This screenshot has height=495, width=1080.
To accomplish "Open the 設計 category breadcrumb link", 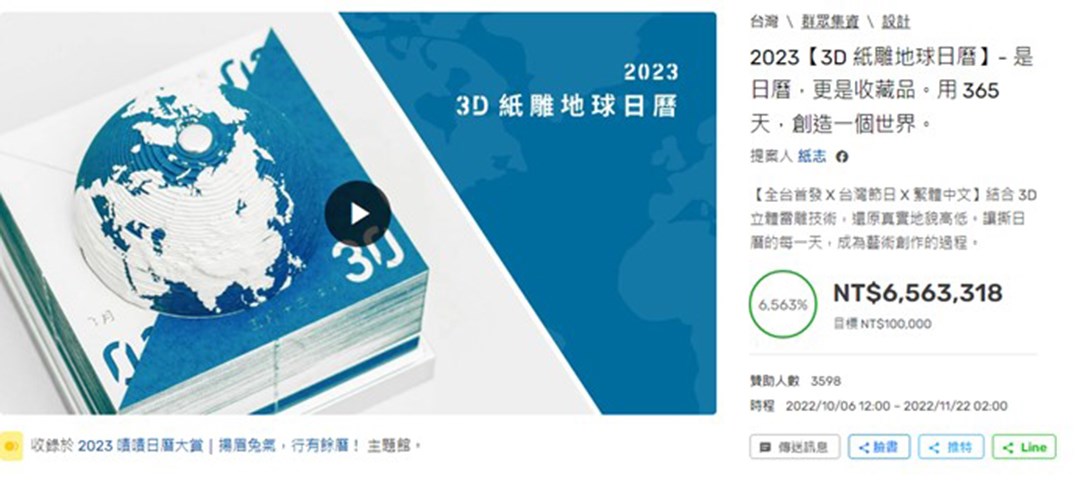I will [x=894, y=21].
